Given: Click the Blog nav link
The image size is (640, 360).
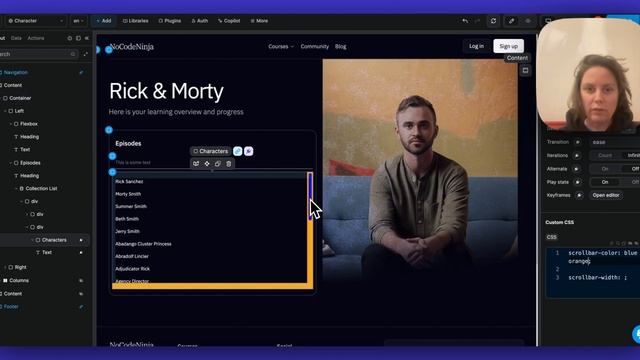Looking at the screenshot, I should (340, 47).
